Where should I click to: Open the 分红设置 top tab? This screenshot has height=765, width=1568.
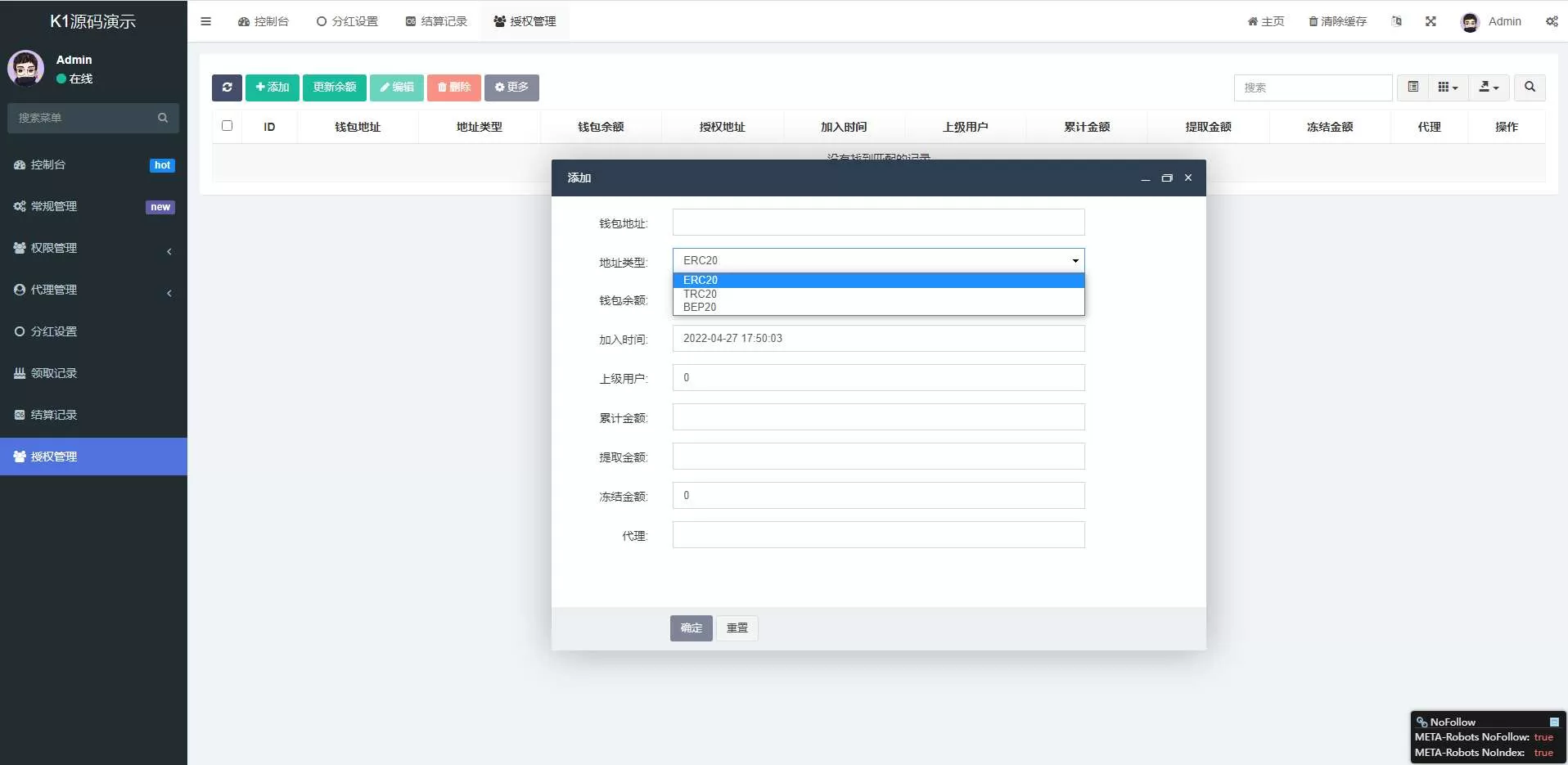point(347,21)
